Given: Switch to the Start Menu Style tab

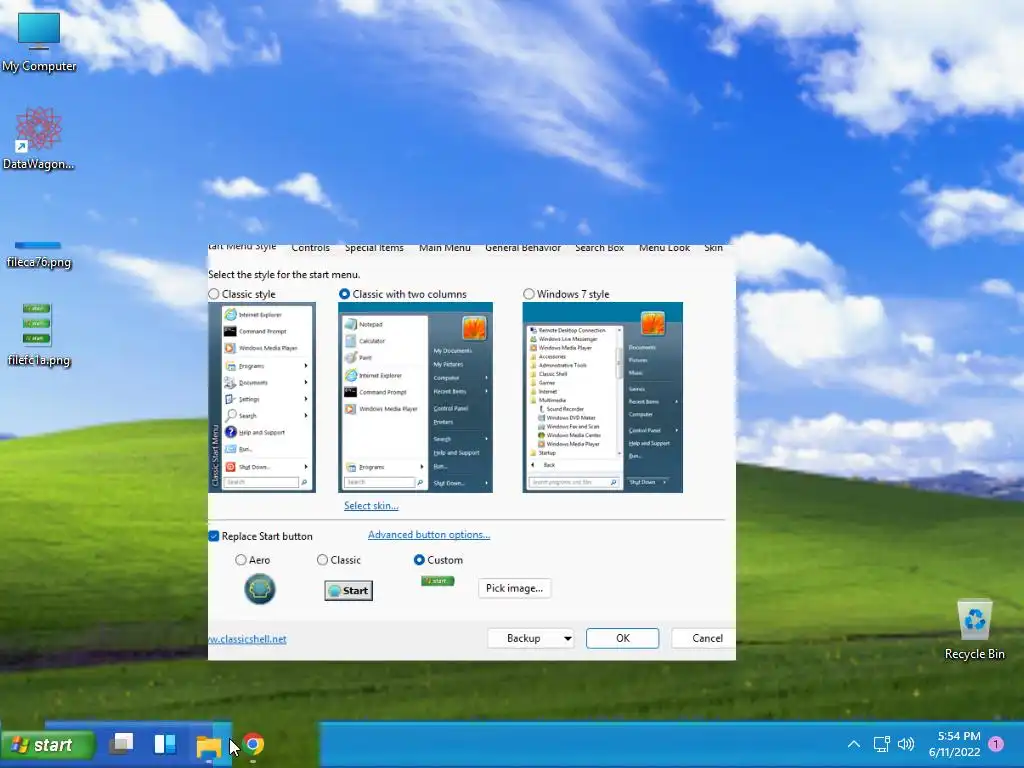Looking at the screenshot, I should tap(243, 248).
